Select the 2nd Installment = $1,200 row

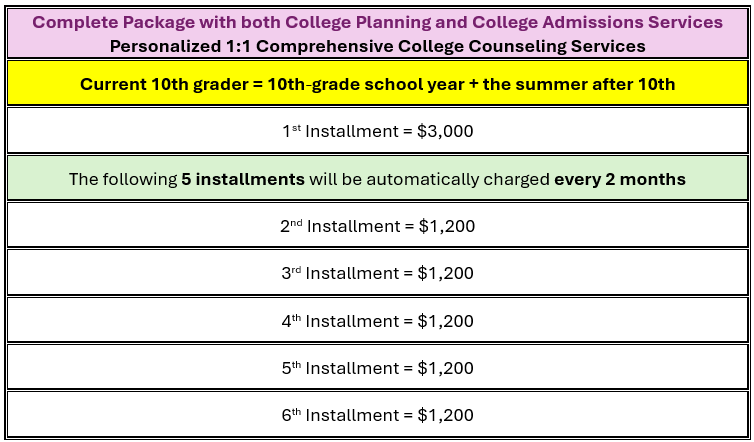377,225
